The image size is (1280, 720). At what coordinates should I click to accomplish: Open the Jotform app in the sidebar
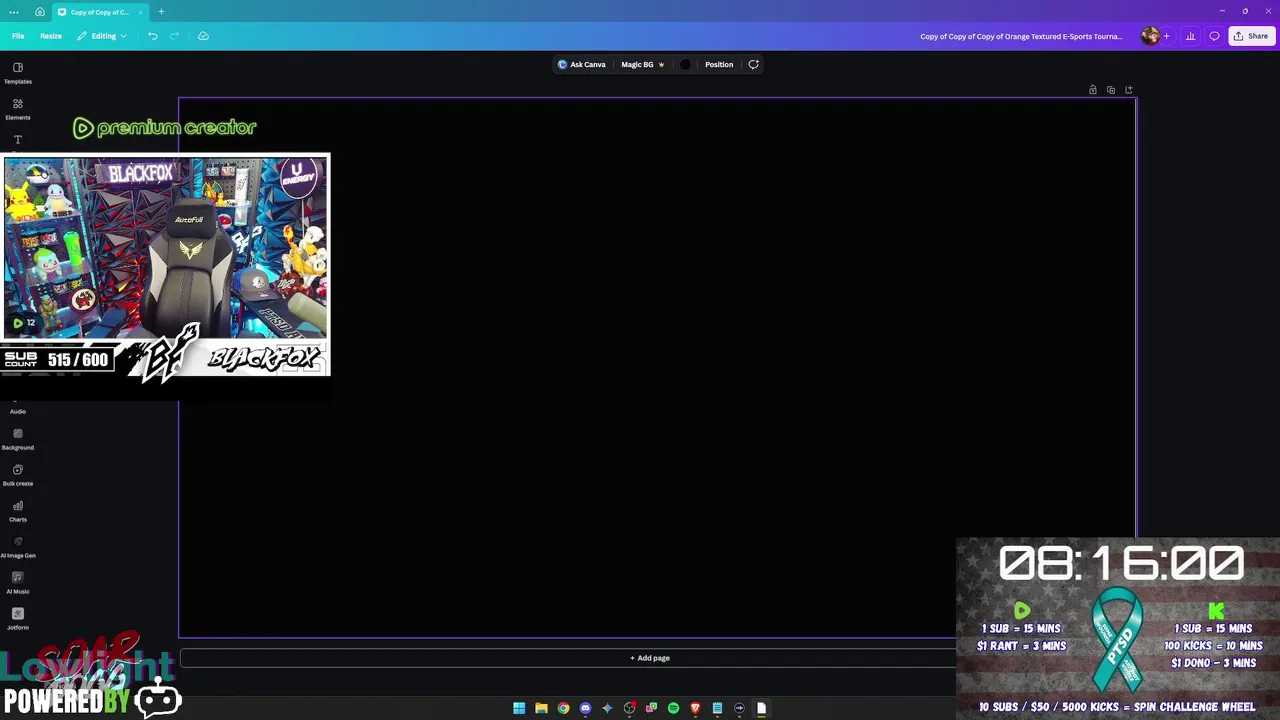click(18, 619)
